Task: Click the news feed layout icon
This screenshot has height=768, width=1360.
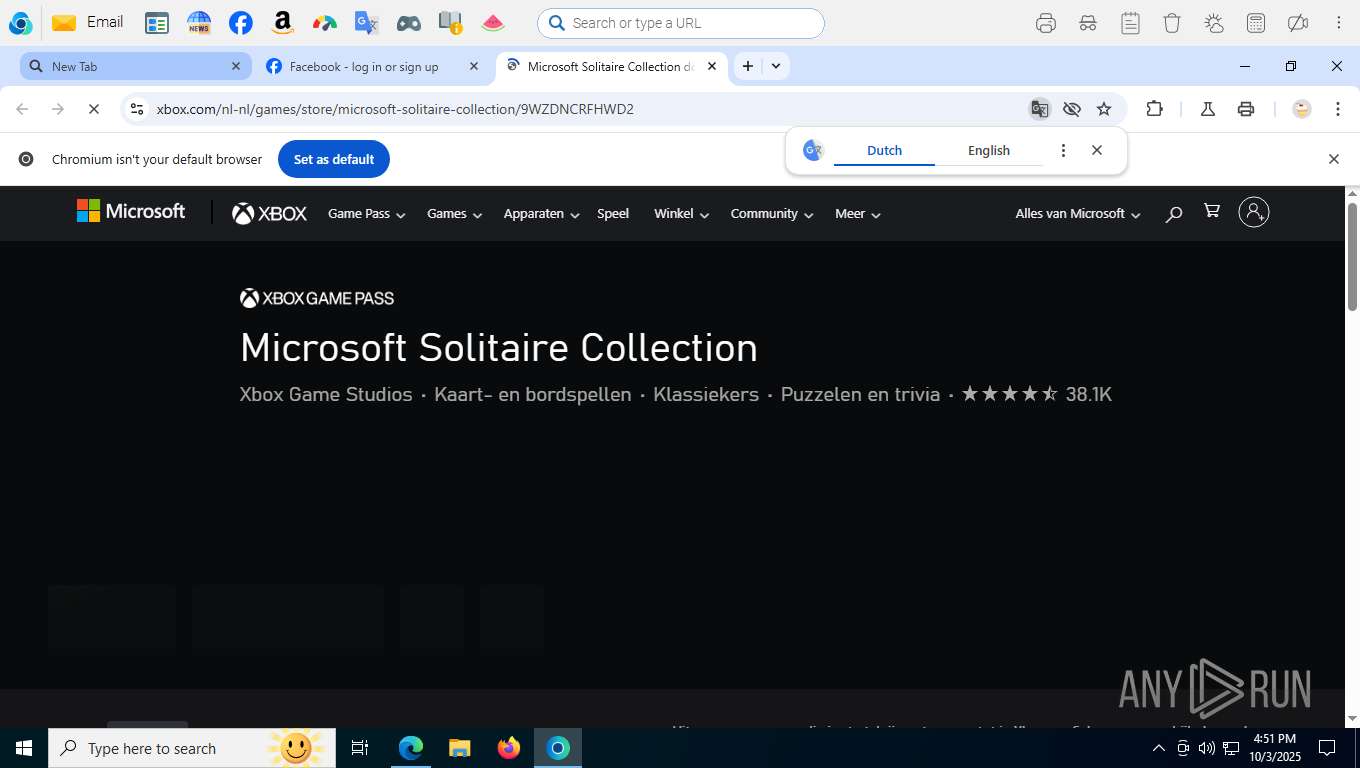Action: (157, 23)
